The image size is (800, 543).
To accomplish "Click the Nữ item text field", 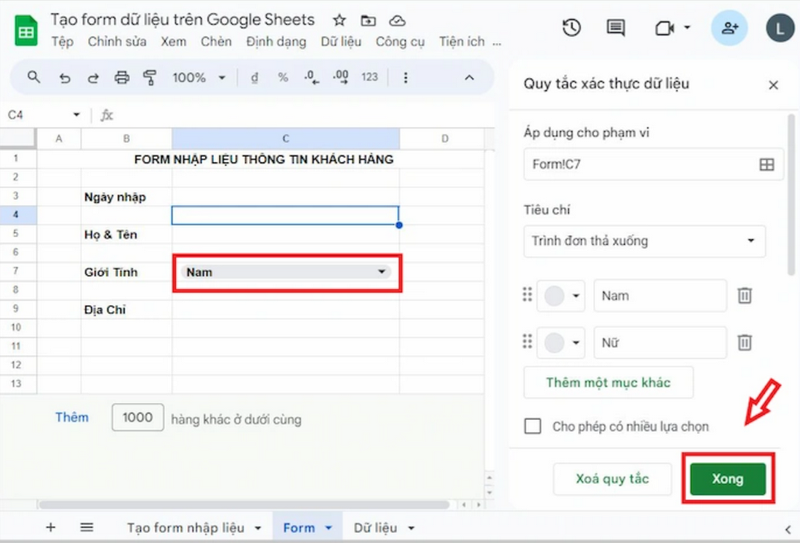I will pos(660,343).
